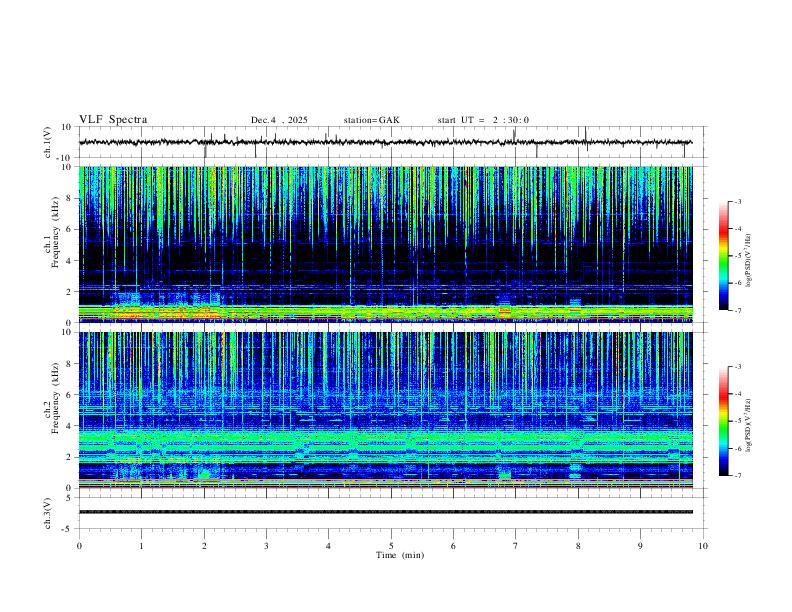This screenshot has height=612, width=792.
Task: Click the "-7" tick on ch.1 colorbar
Action: [738, 310]
